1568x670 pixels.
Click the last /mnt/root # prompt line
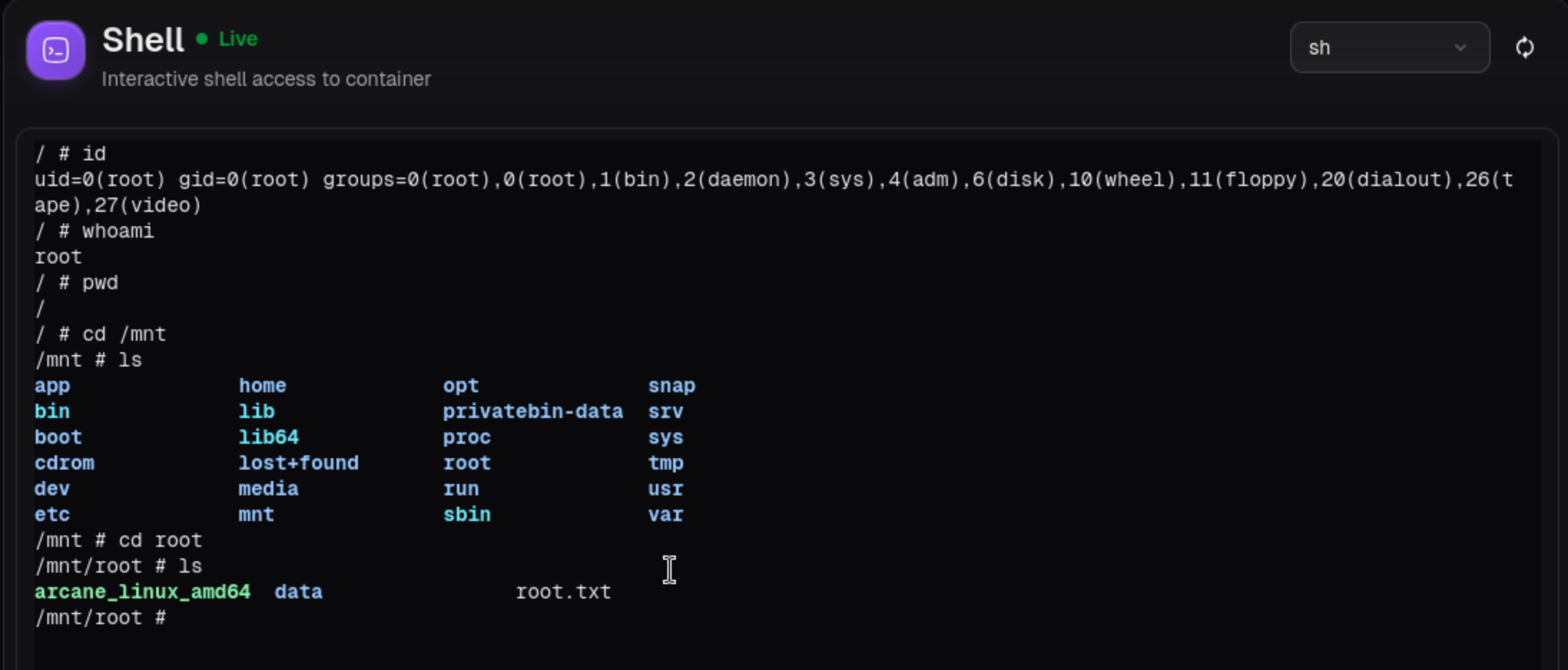101,617
